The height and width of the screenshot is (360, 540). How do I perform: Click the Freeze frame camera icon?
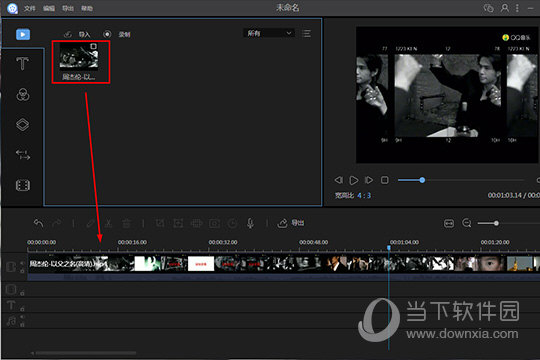(x=214, y=223)
